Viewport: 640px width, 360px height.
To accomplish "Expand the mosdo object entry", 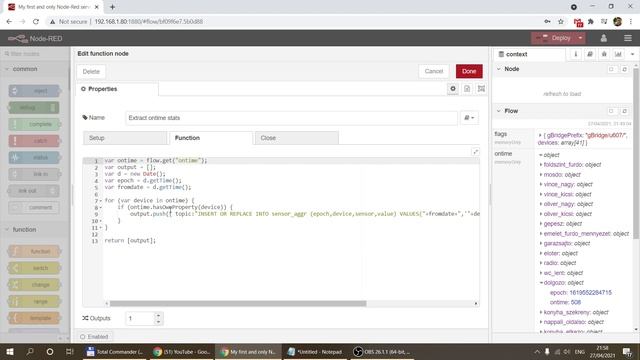I will click(541, 175).
